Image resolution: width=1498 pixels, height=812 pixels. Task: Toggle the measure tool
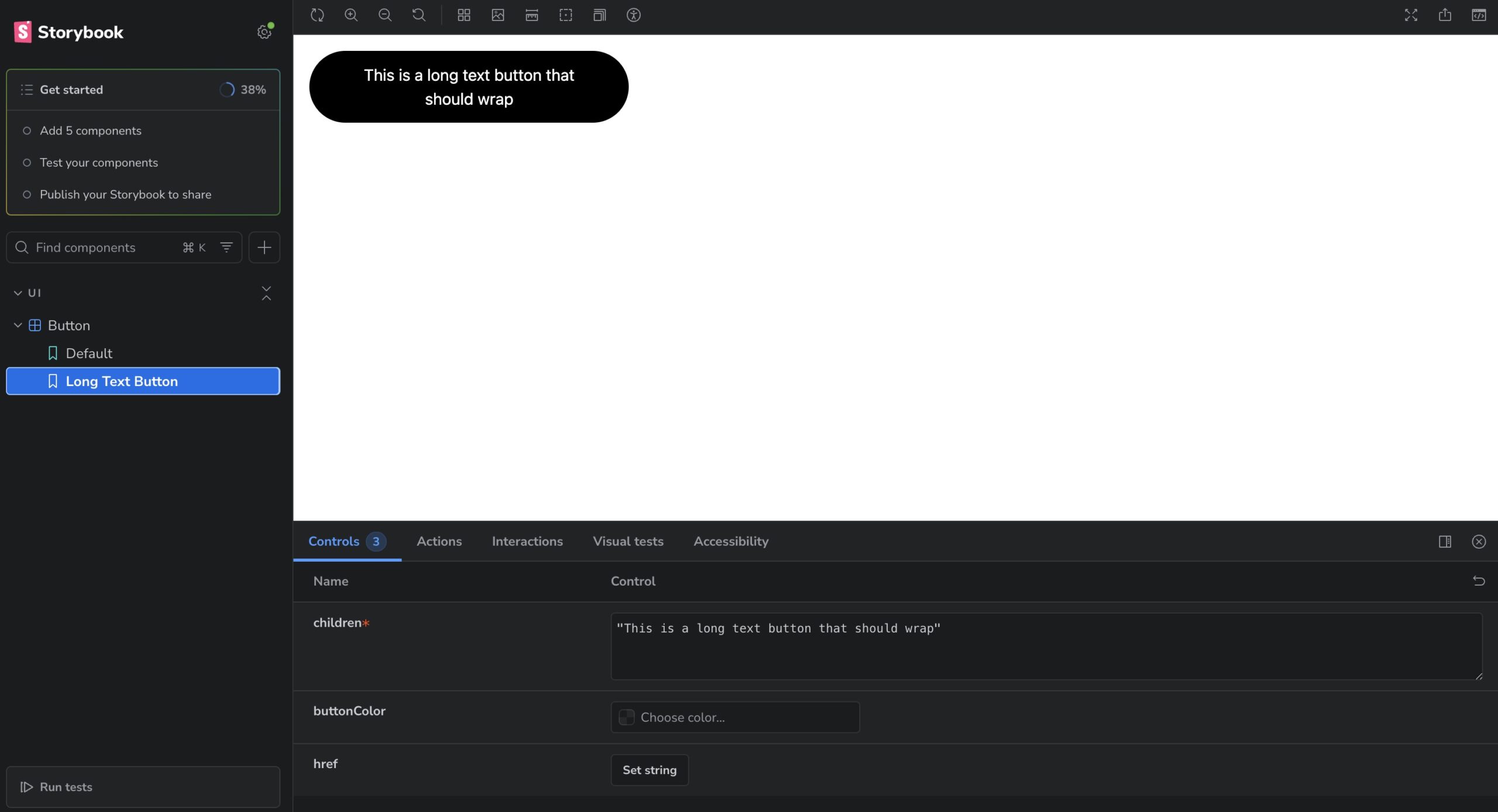(531, 15)
